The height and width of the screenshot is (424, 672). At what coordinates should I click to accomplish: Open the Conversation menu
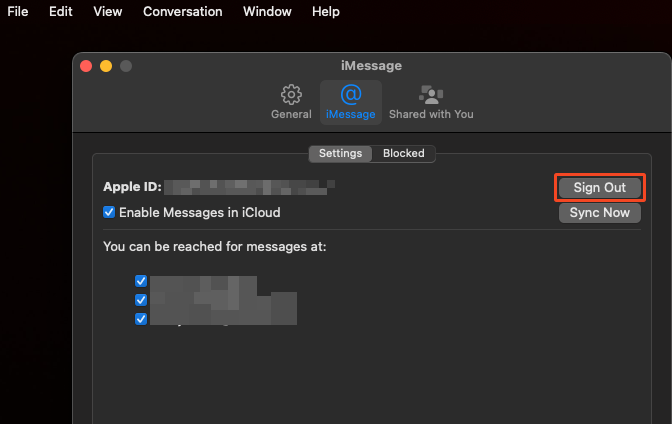pyautogui.click(x=183, y=12)
